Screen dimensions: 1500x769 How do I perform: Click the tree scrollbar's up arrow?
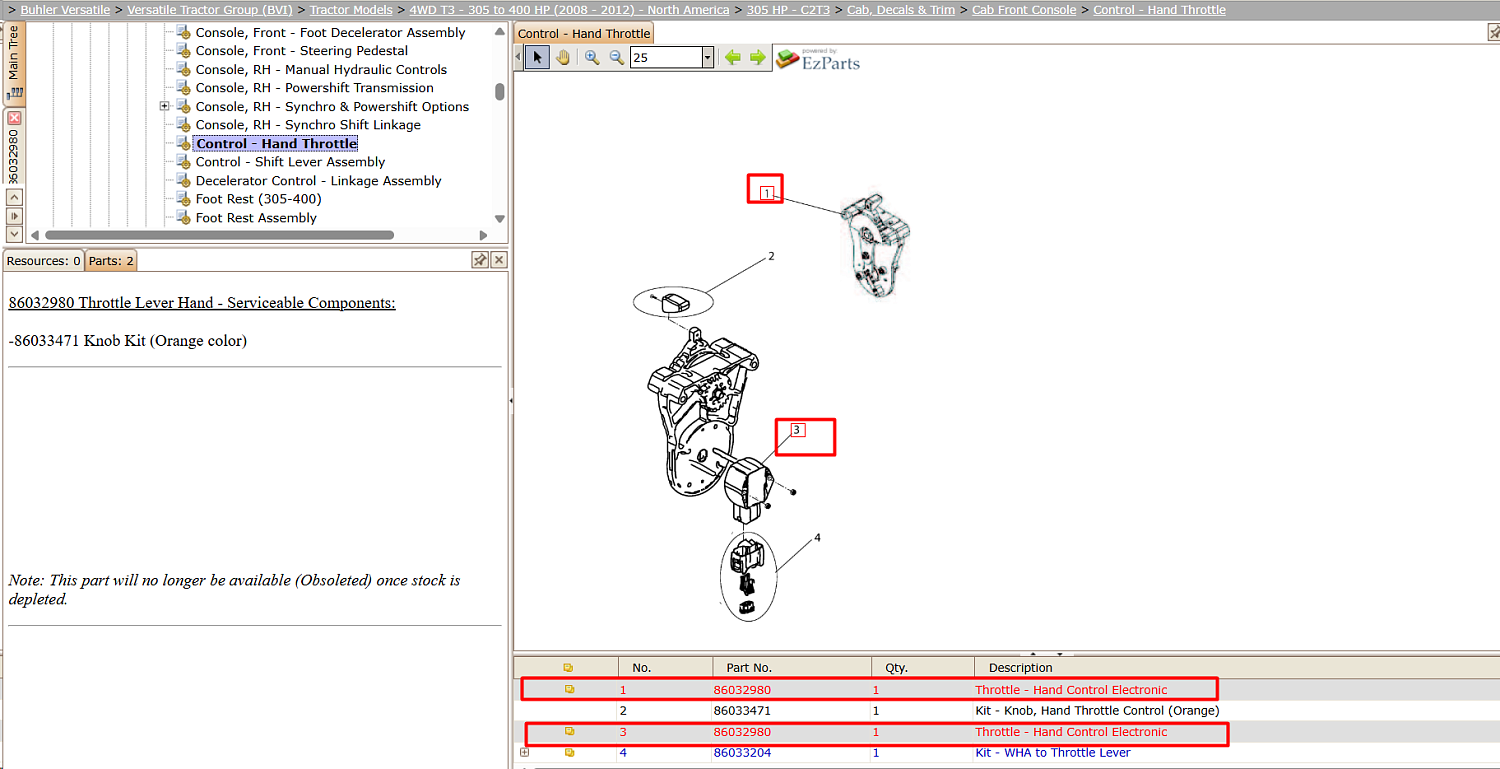pyautogui.click(x=500, y=31)
